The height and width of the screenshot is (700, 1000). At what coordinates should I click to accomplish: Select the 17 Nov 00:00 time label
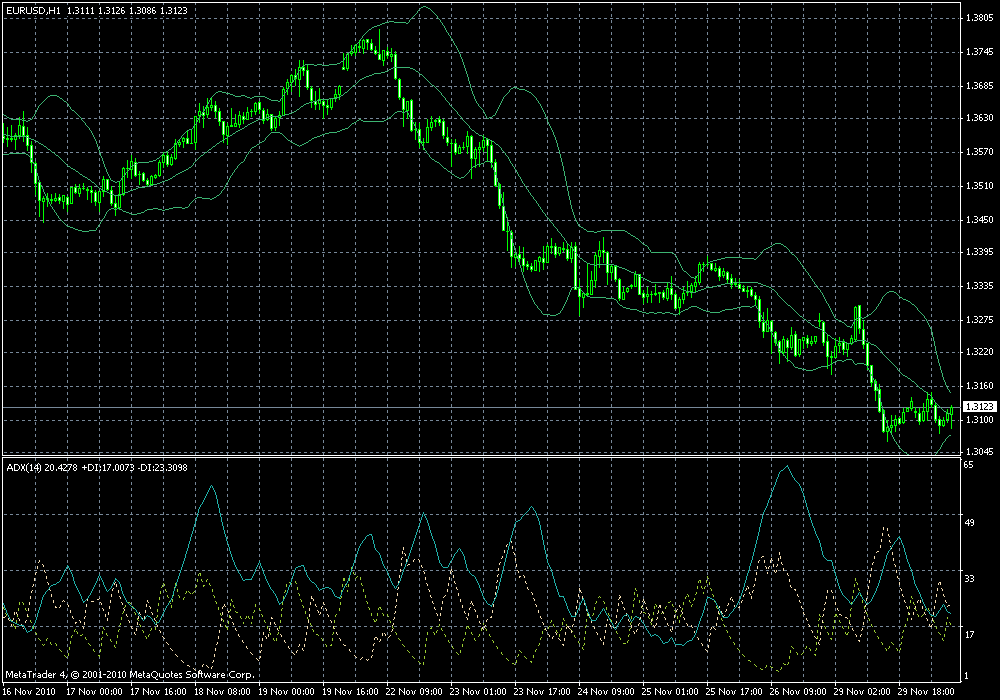pyautogui.click(x=94, y=692)
